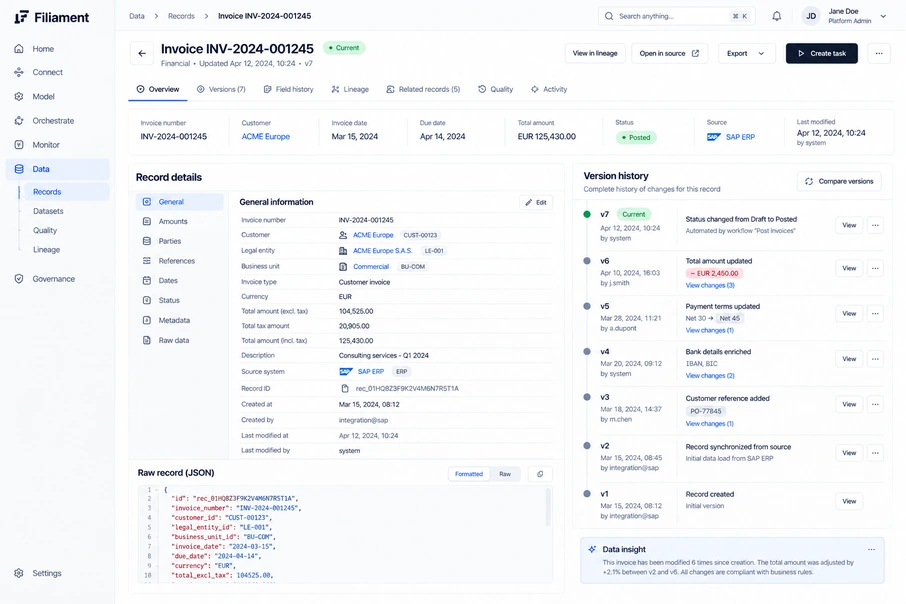Switch to the Versions (7) tab
The image size is (906, 604).
(x=221, y=89)
